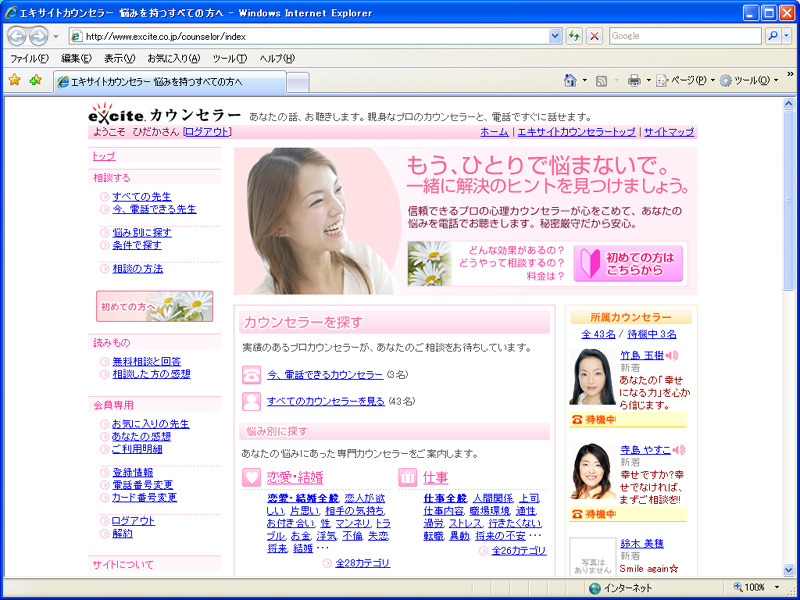
Task: Click the speaker icon next to 寺島 やすこ
Action: [679, 450]
